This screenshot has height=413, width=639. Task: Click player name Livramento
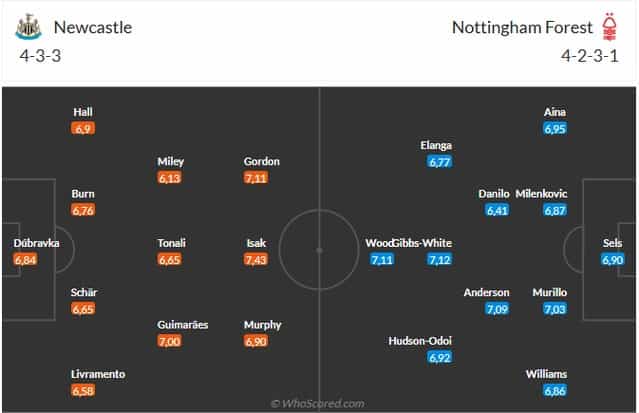[x=98, y=374]
